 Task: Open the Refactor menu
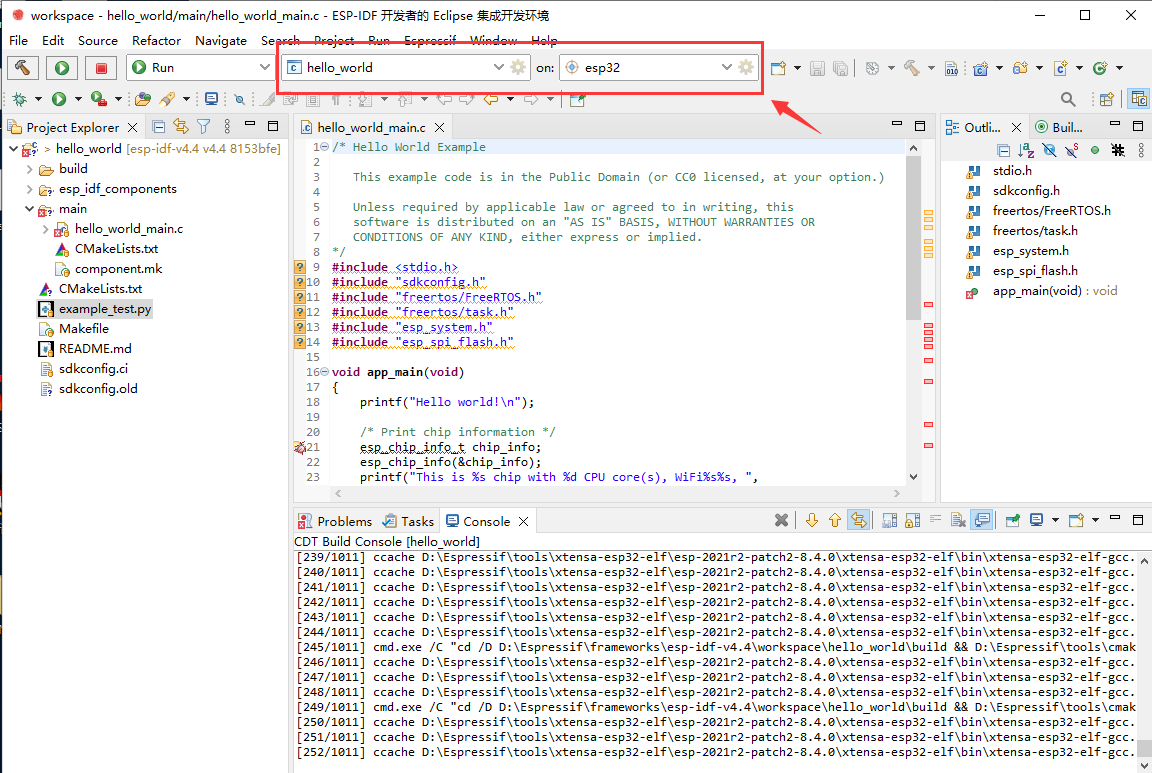tap(156, 40)
